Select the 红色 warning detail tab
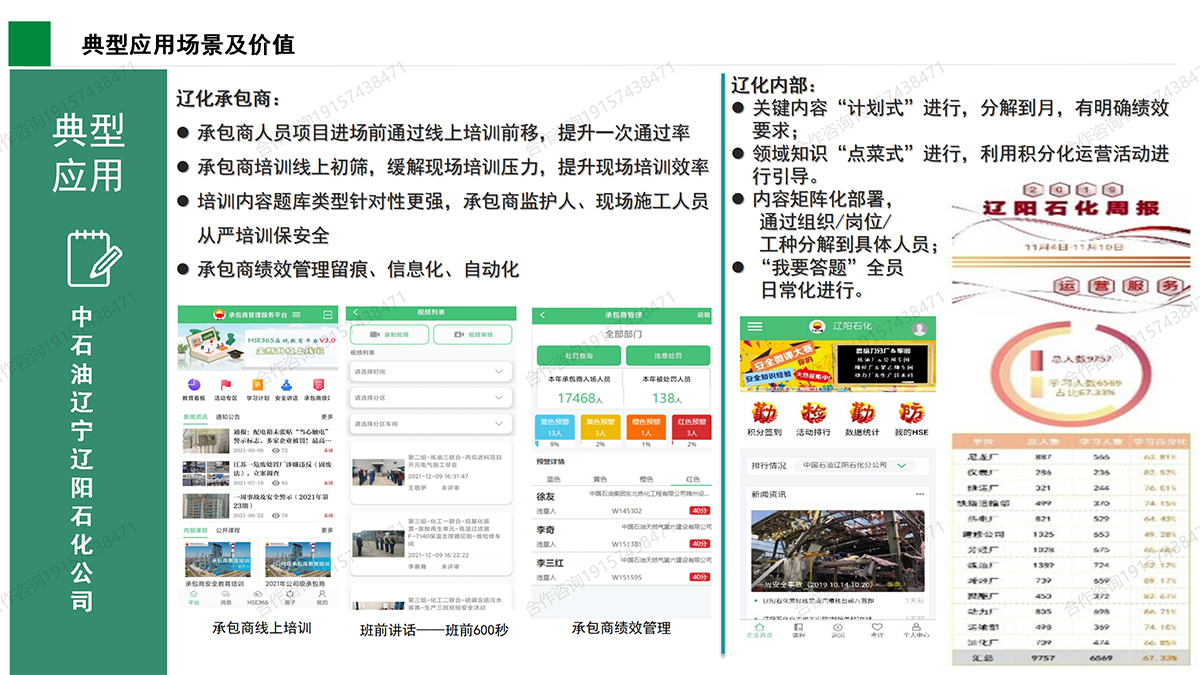This screenshot has height=675, width=1200. 692,479
